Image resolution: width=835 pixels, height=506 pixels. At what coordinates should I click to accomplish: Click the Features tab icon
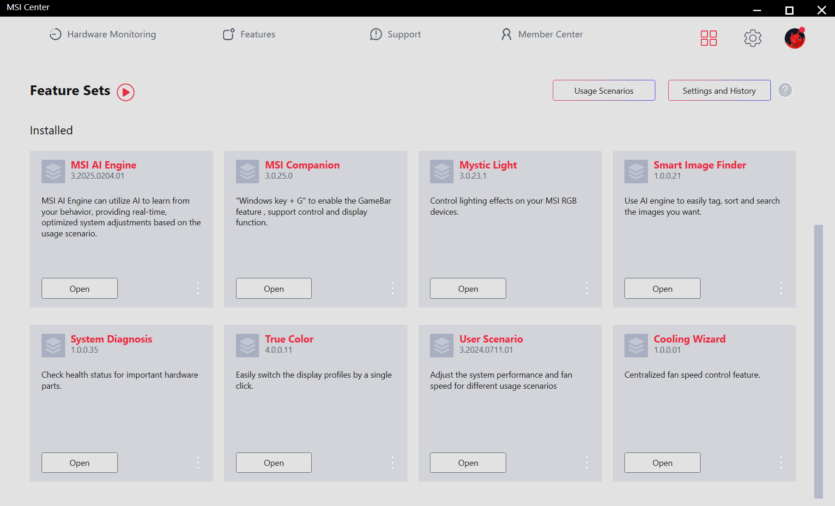point(228,34)
